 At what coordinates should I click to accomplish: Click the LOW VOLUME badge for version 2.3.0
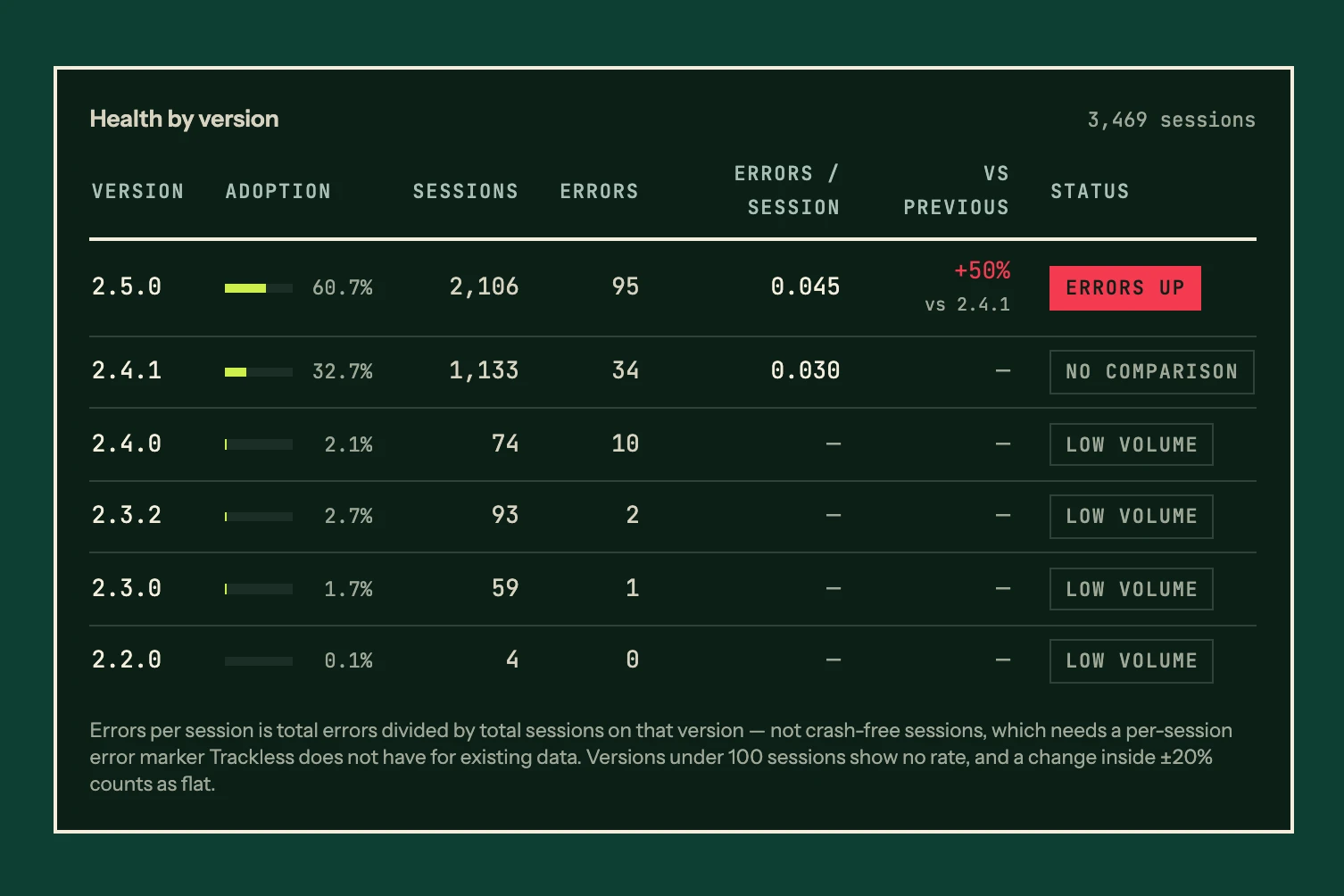click(x=1132, y=589)
